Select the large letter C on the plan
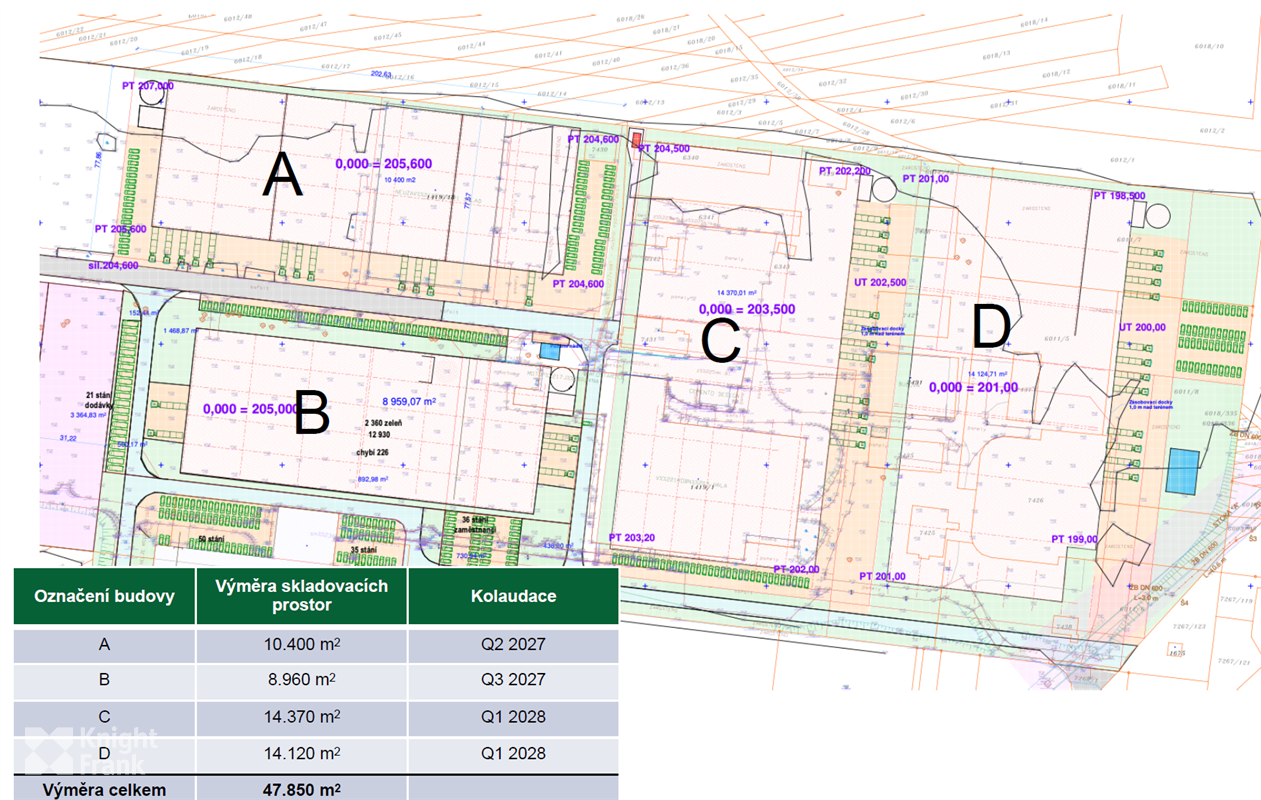 [x=720, y=340]
